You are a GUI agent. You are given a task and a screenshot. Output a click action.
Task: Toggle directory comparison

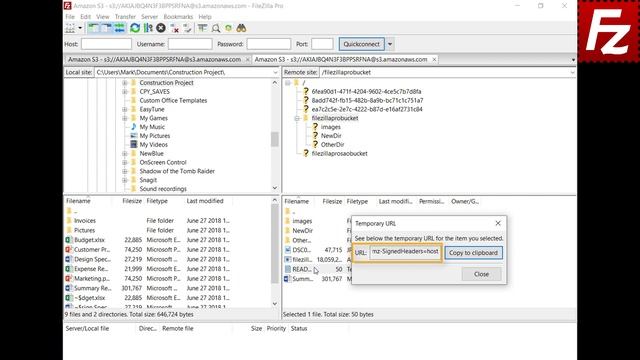216,28
